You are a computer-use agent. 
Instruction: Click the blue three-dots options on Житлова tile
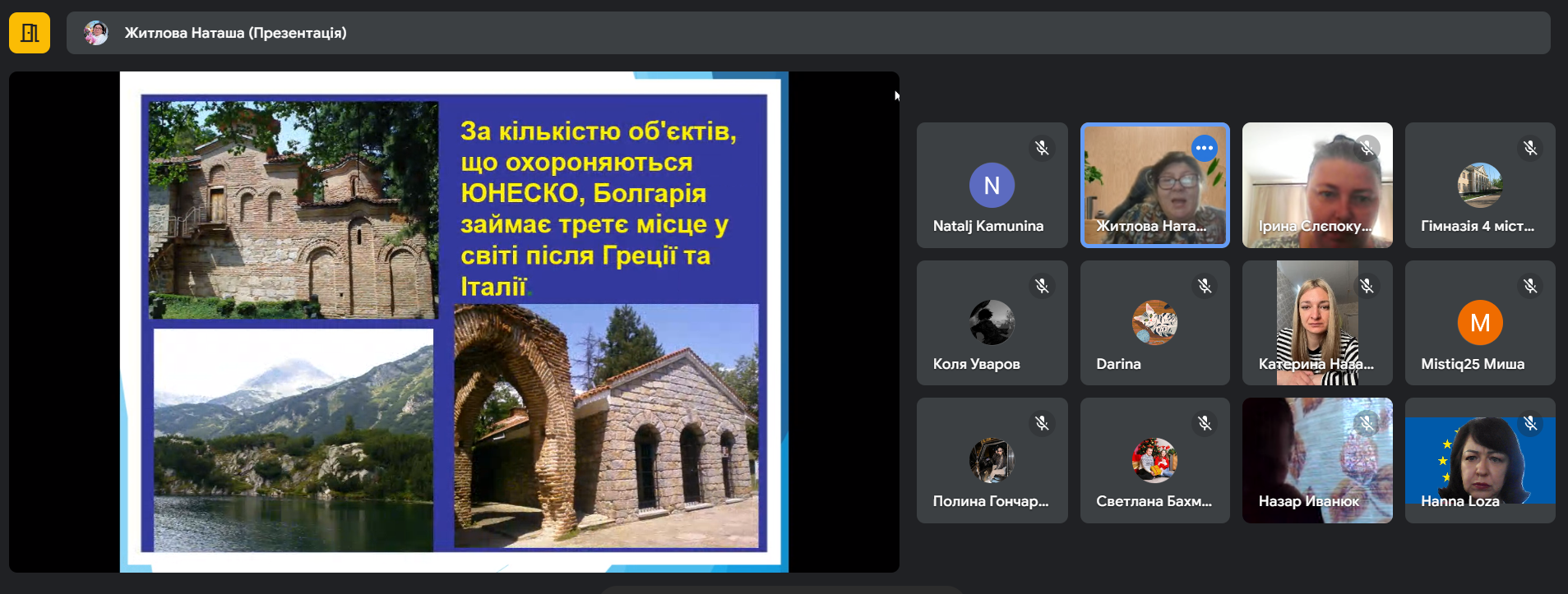[1204, 148]
